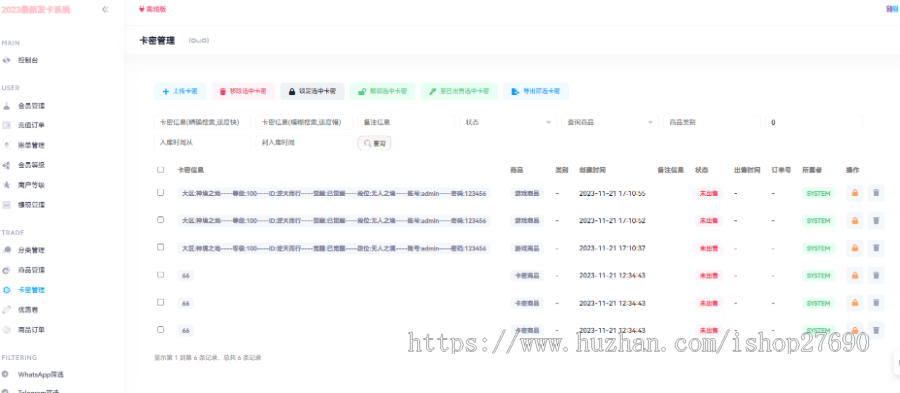Open the 控制台 dashboard icon

[6, 60]
